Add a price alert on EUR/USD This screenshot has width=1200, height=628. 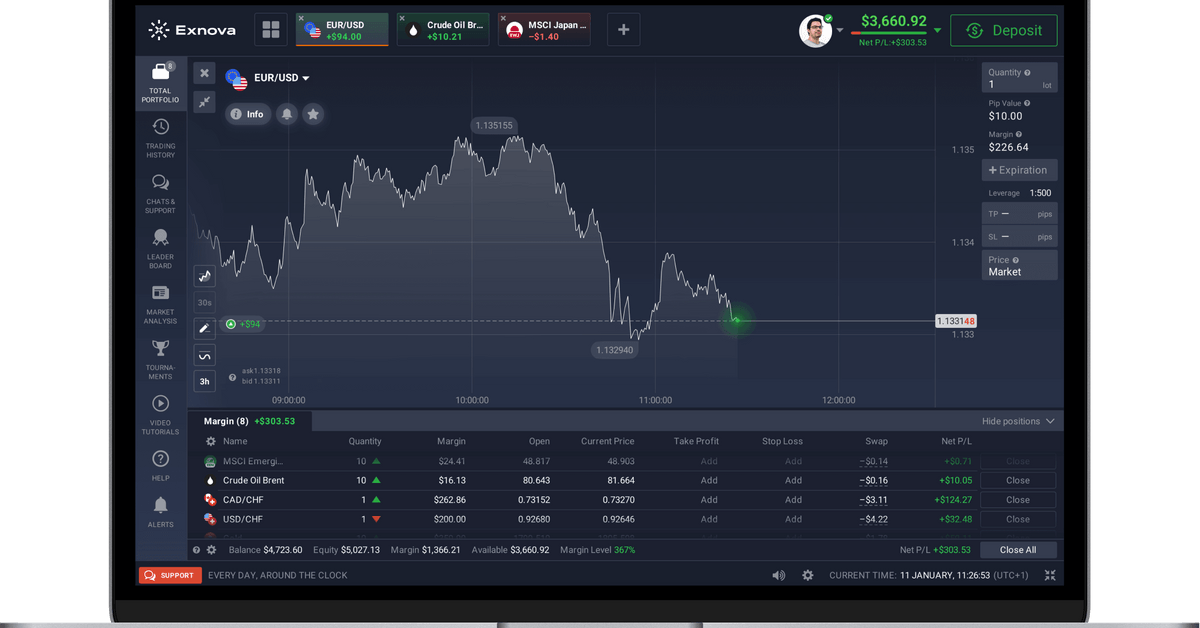[x=288, y=114]
